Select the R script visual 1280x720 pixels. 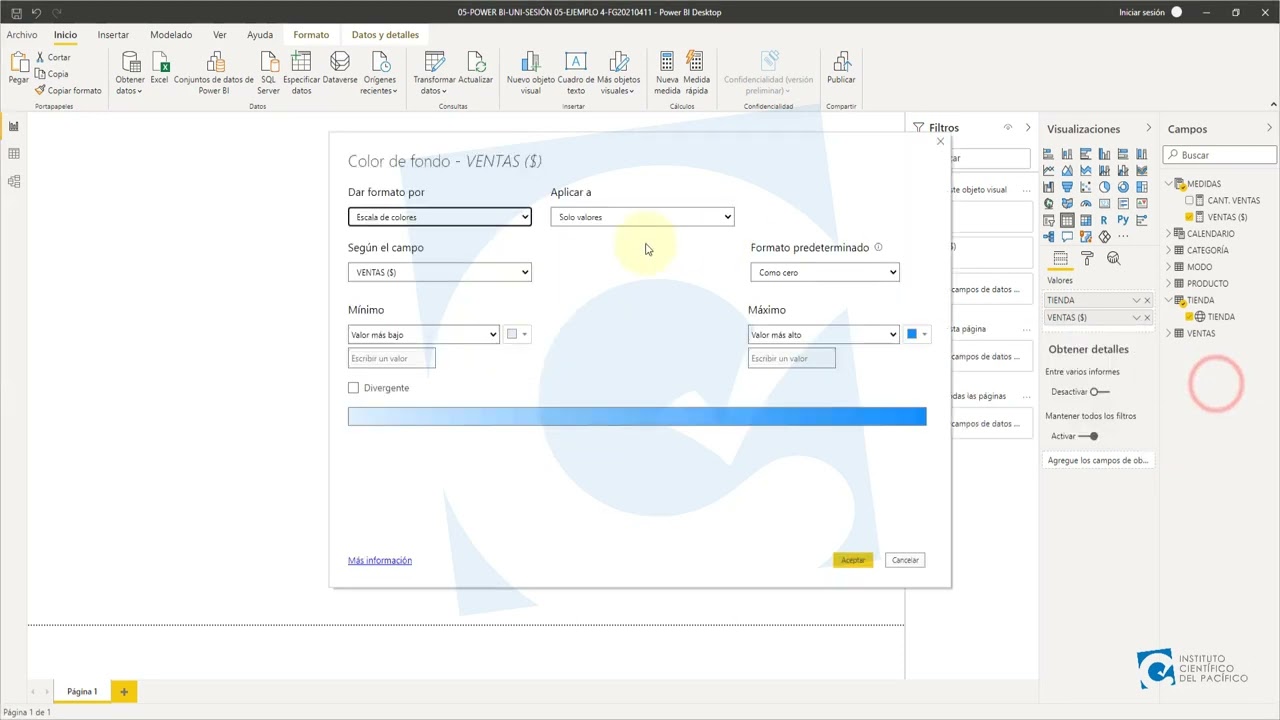pyautogui.click(x=1104, y=220)
